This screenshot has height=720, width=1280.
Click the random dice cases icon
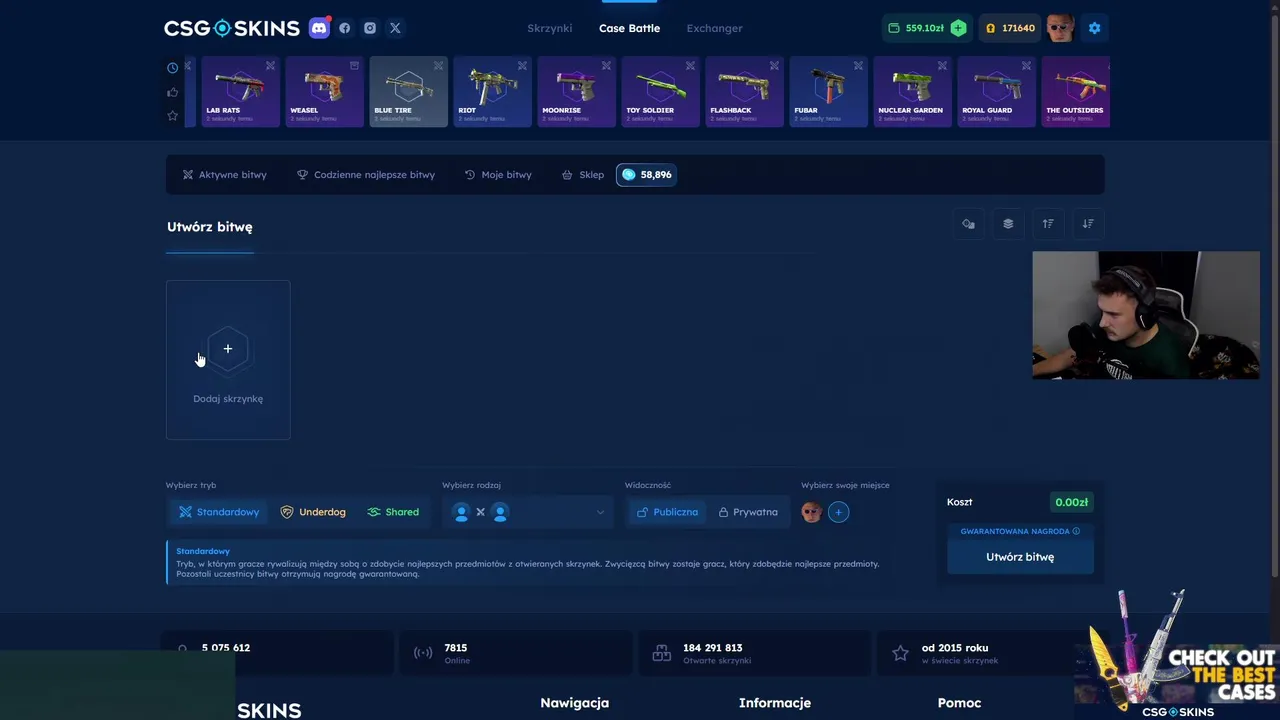[968, 224]
